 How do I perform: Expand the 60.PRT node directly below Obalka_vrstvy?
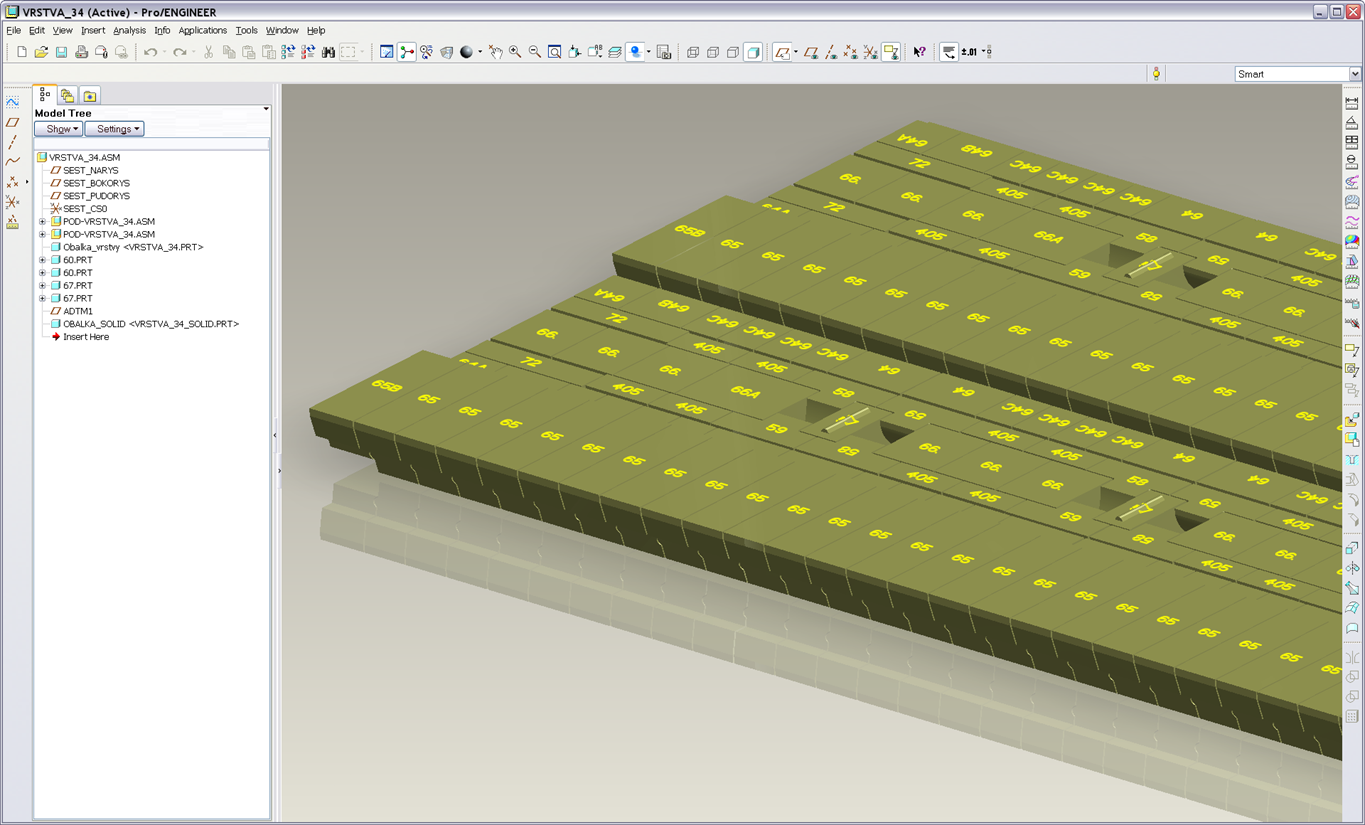pos(43,260)
